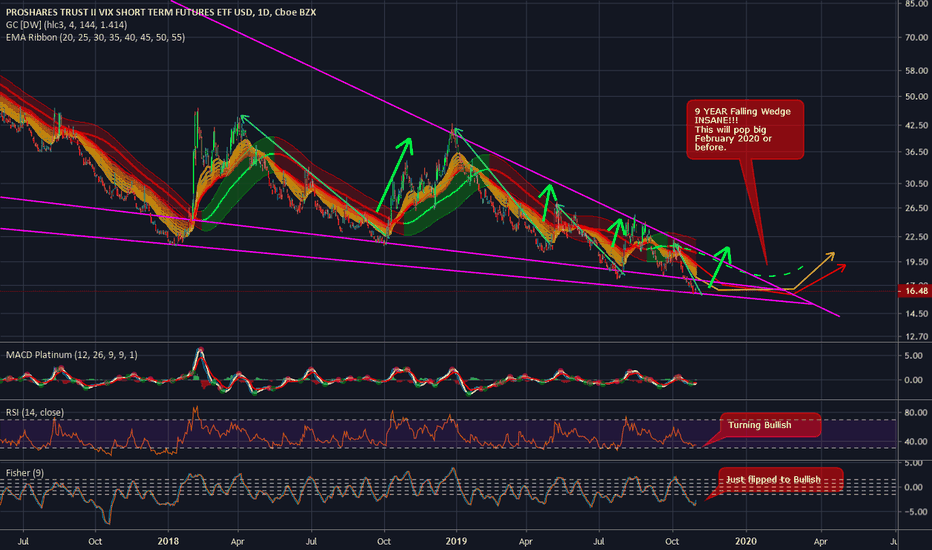The height and width of the screenshot is (550, 932).
Task: Click the 12.70 price axis label
Action: click(916, 337)
